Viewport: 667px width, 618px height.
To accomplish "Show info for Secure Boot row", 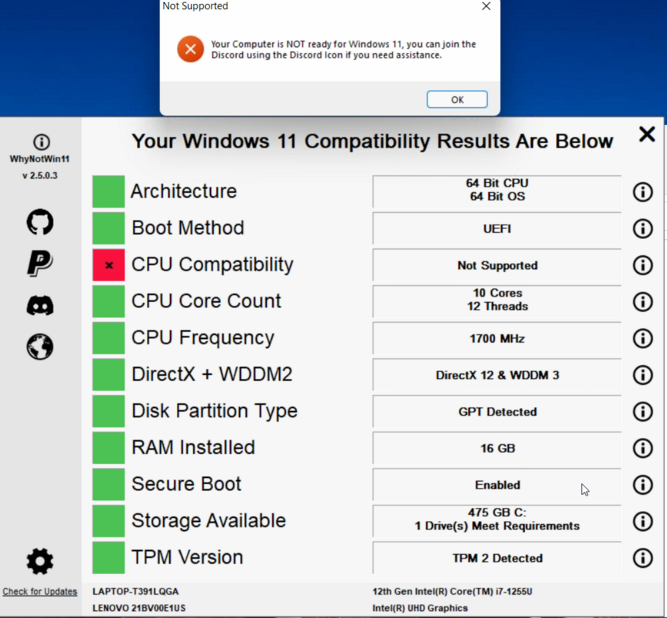I will (x=642, y=484).
